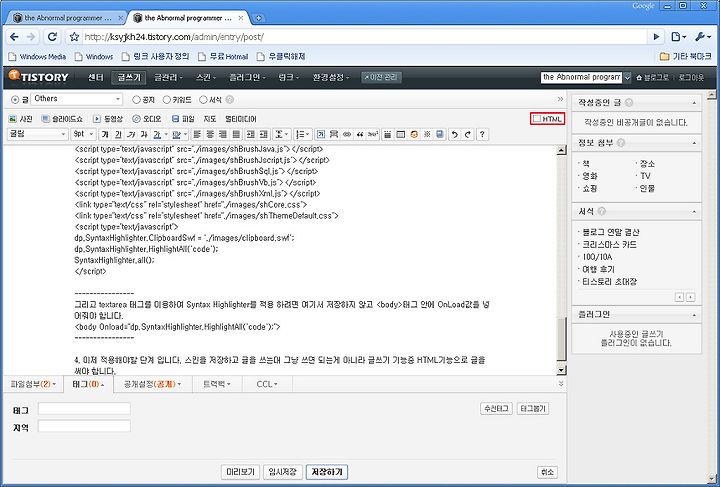Switch to the 트랙백 tab
Screen dimensions: 720x487
(x=217, y=384)
